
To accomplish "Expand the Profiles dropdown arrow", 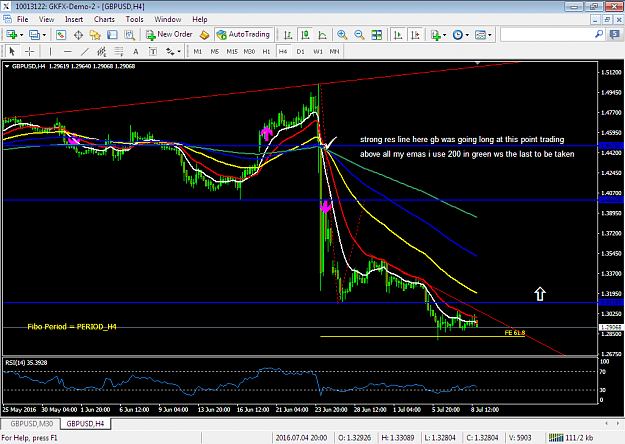I will [44, 35].
